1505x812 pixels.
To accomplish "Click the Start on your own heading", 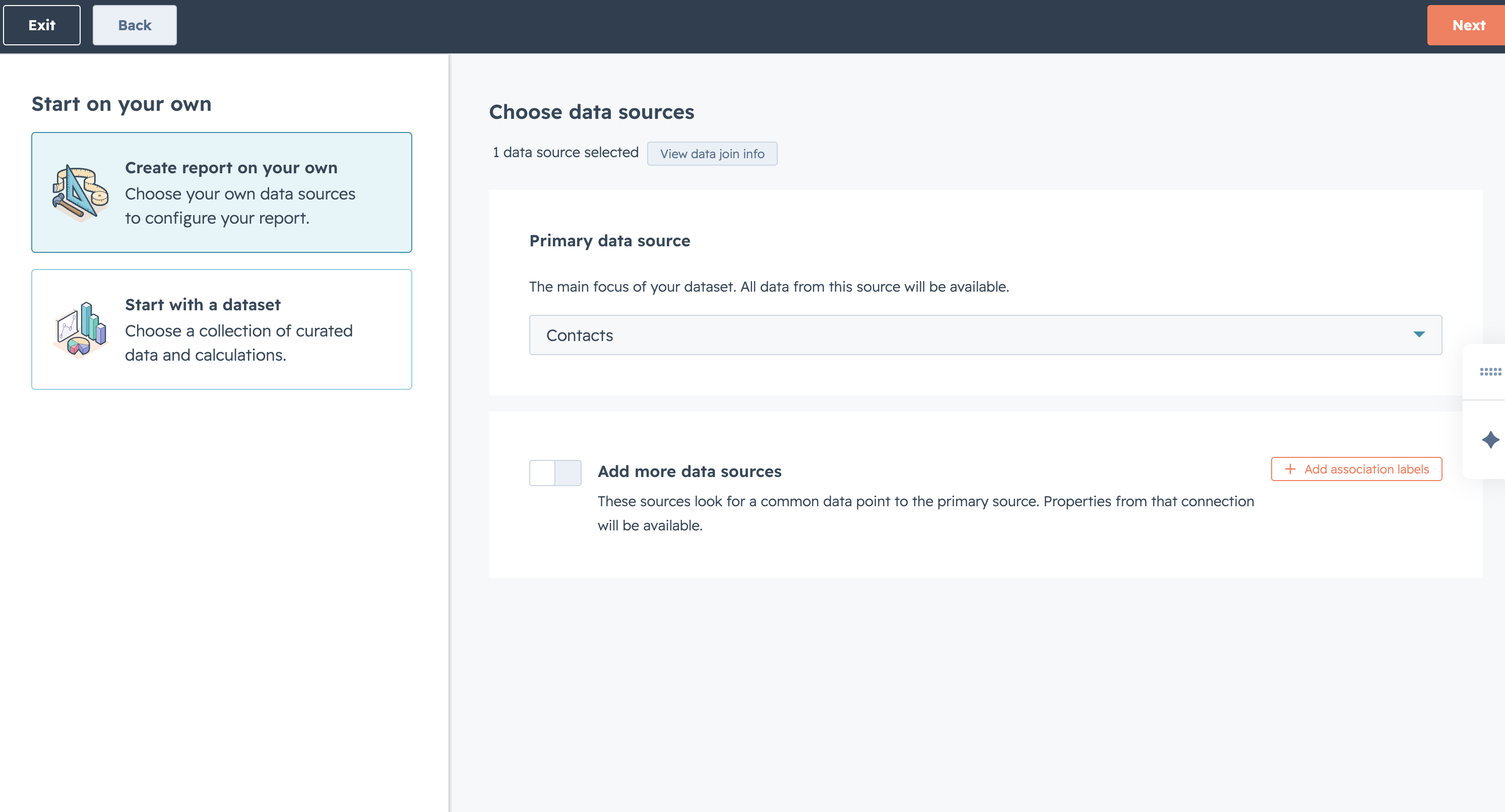I will [121, 104].
